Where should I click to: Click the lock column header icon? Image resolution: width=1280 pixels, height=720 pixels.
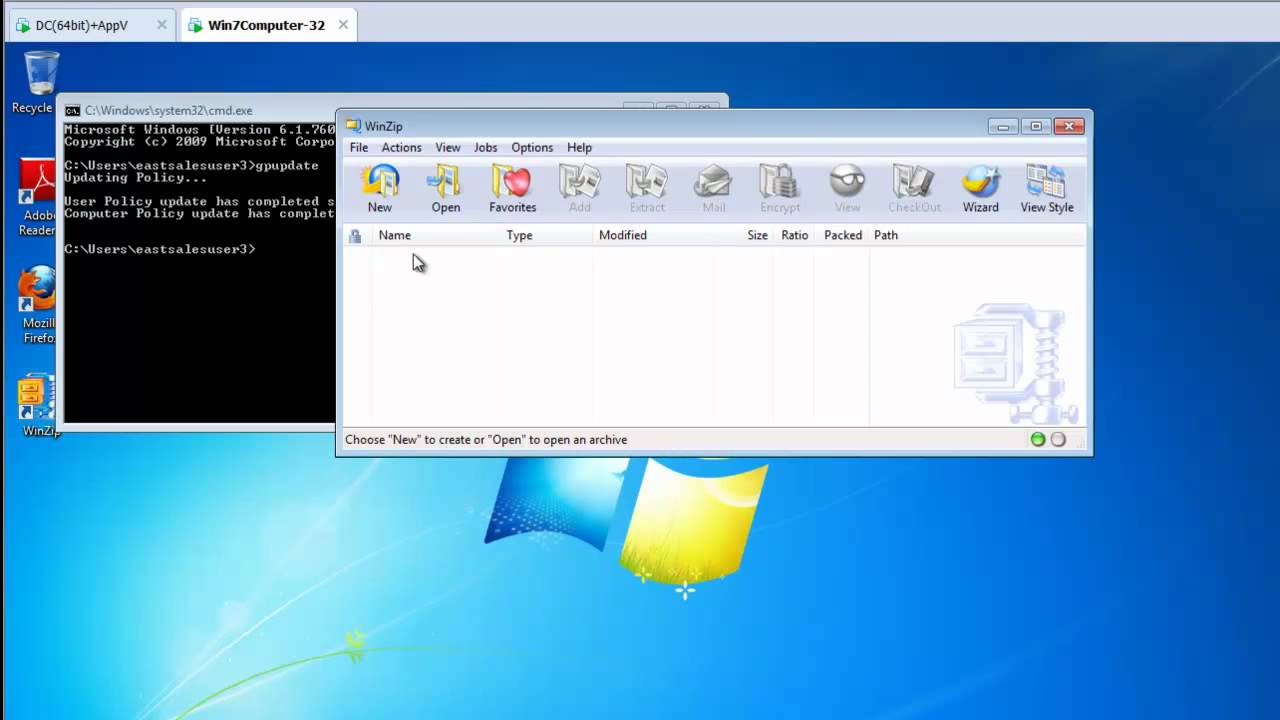coord(355,236)
